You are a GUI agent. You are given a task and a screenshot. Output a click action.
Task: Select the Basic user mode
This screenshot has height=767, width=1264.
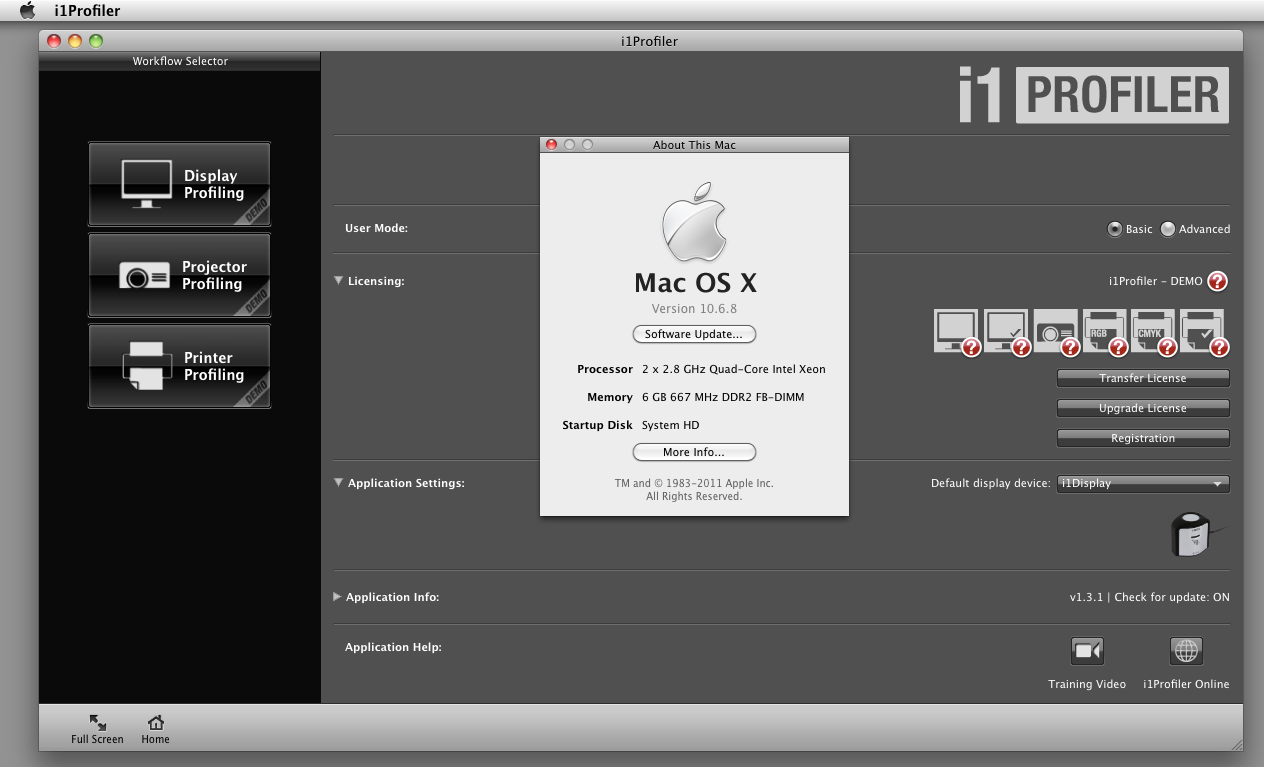pyautogui.click(x=1115, y=229)
